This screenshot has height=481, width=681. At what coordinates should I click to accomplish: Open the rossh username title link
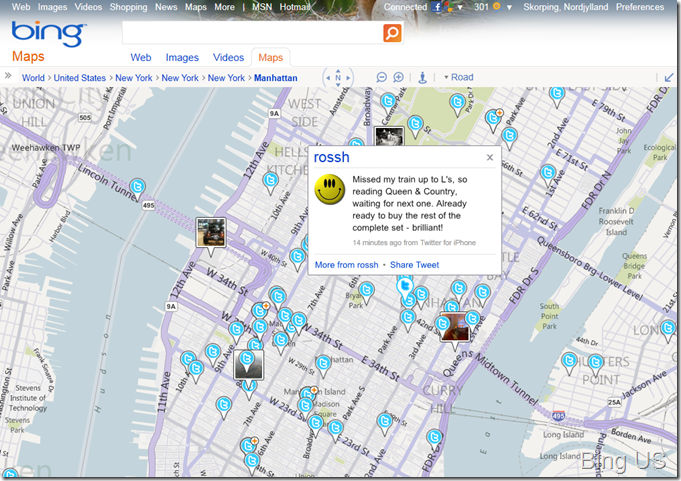click(331, 157)
